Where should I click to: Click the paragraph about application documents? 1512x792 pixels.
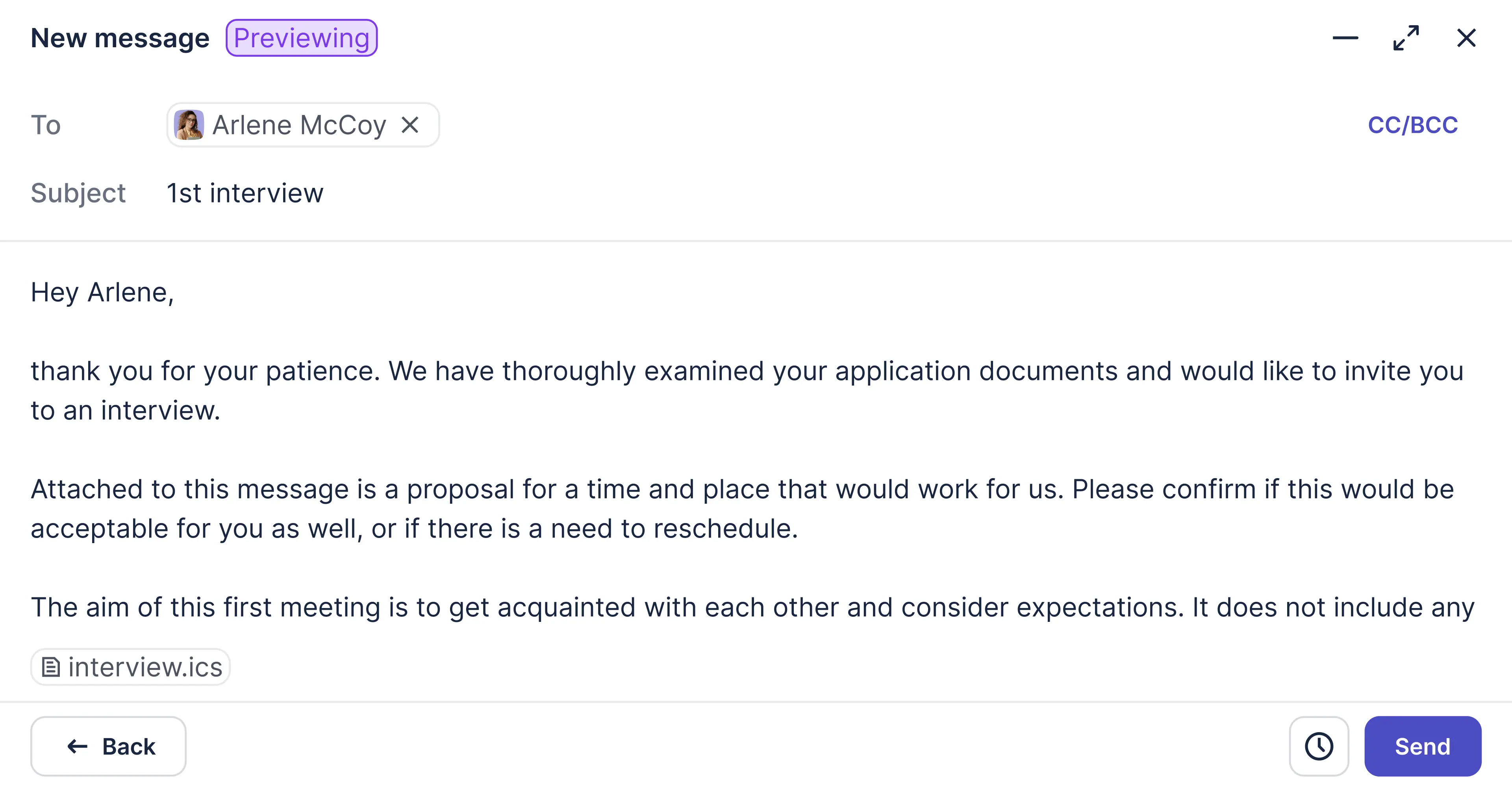(x=747, y=390)
